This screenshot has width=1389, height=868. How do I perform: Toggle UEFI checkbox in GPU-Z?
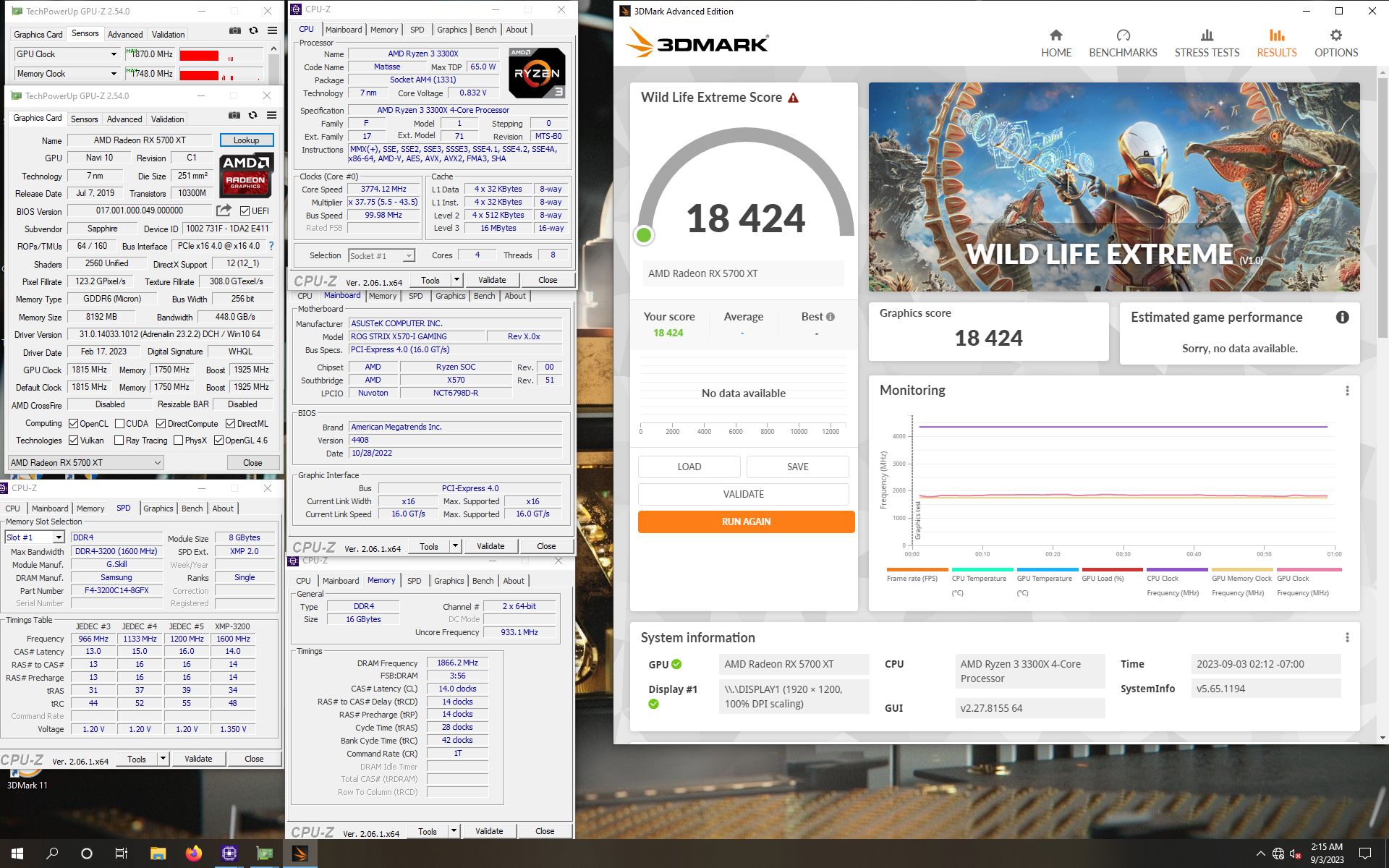coord(245,211)
